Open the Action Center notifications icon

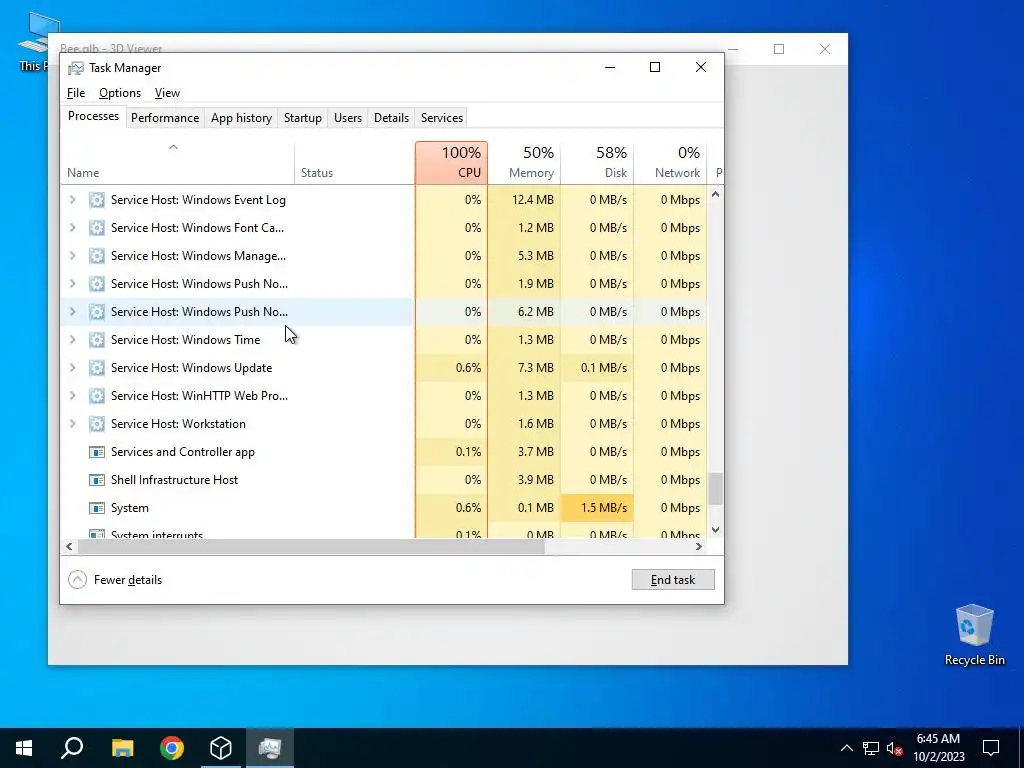click(991, 748)
